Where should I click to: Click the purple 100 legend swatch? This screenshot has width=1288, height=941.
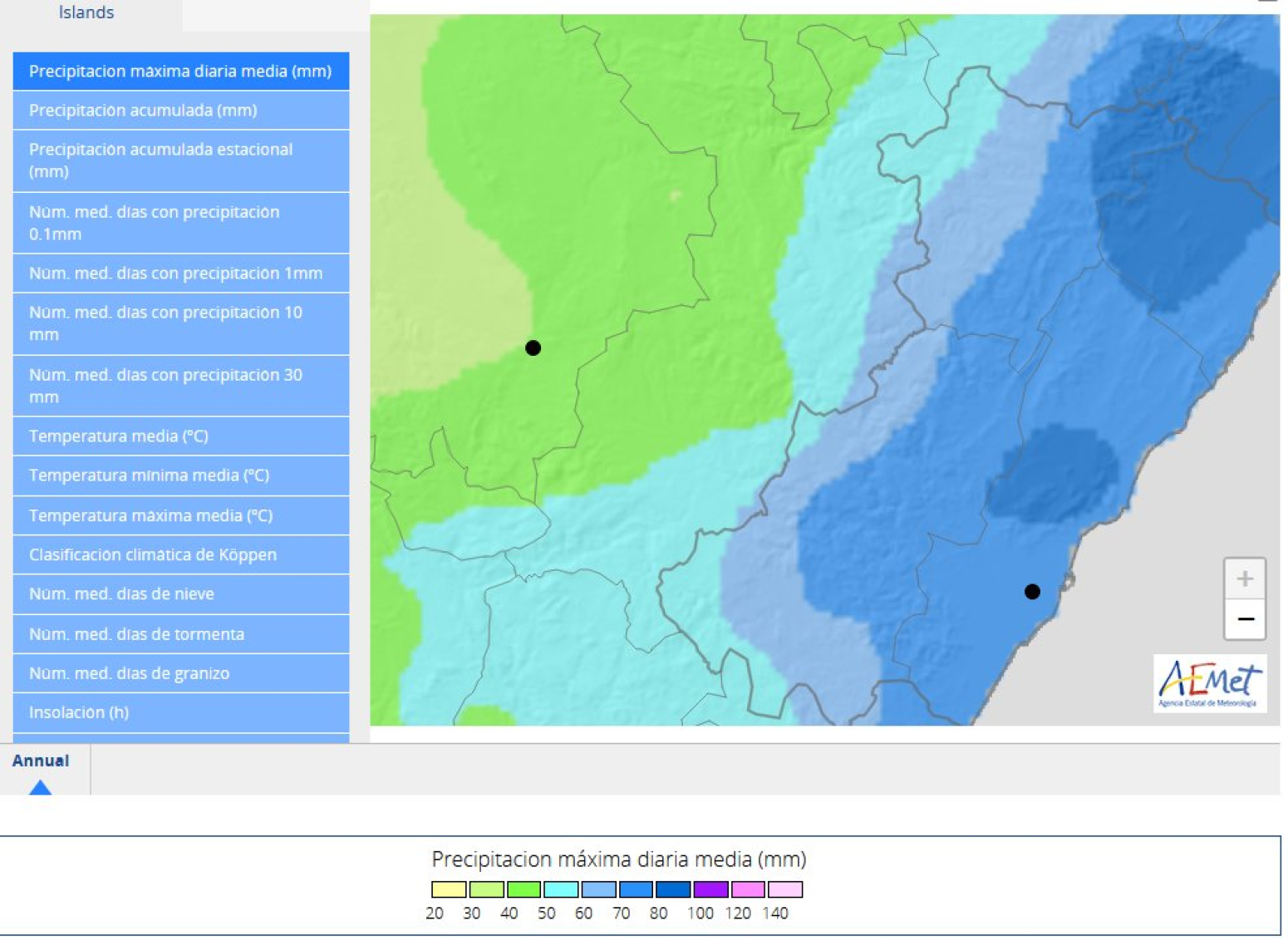[710, 889]
